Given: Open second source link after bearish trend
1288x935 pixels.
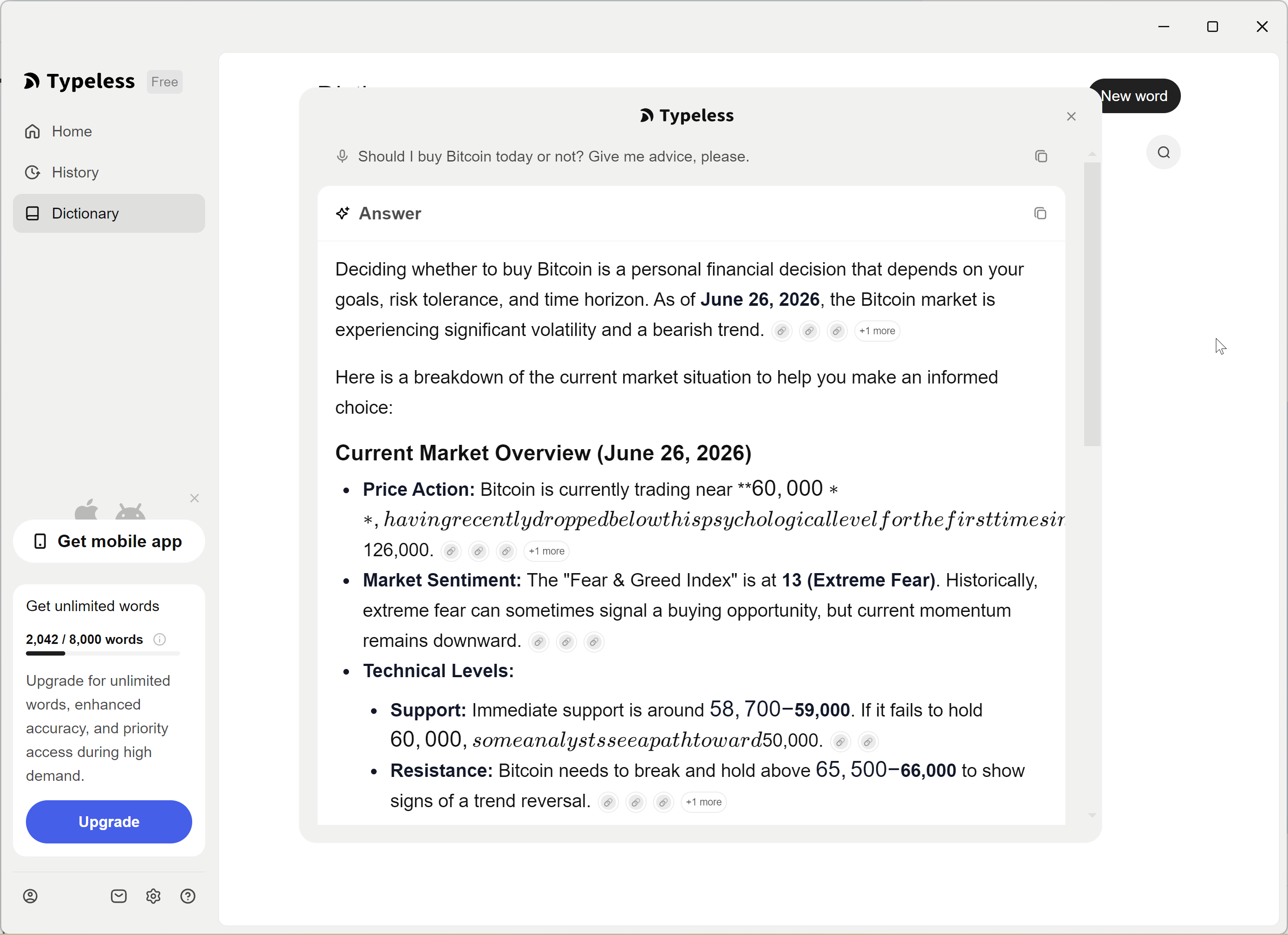Looking at the screenshot, I should tap(809, 331).
